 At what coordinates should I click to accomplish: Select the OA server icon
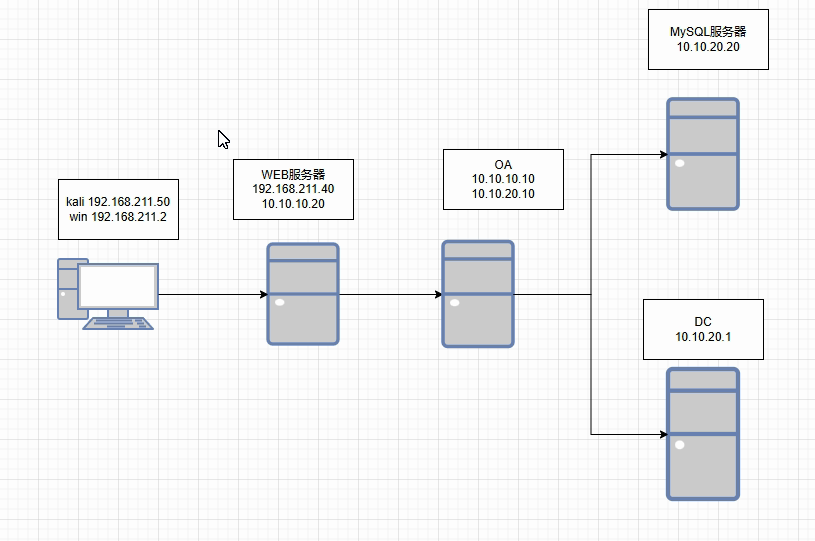pos(478,294)
